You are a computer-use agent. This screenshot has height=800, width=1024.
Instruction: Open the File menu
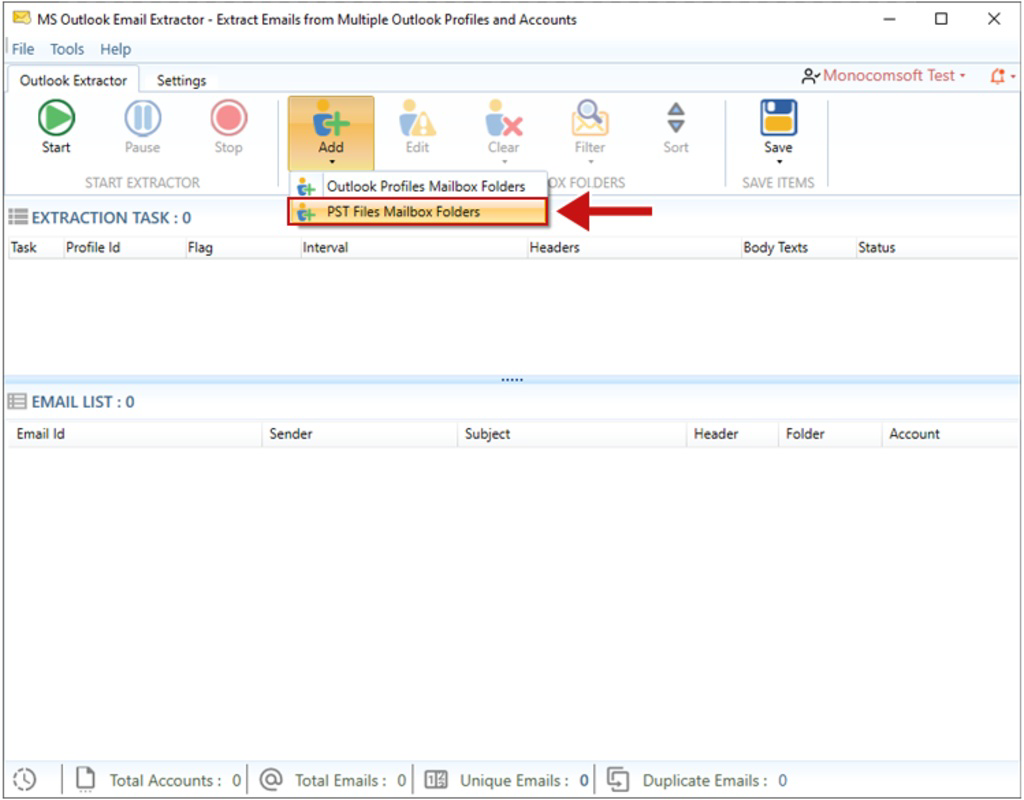(23, 49)
